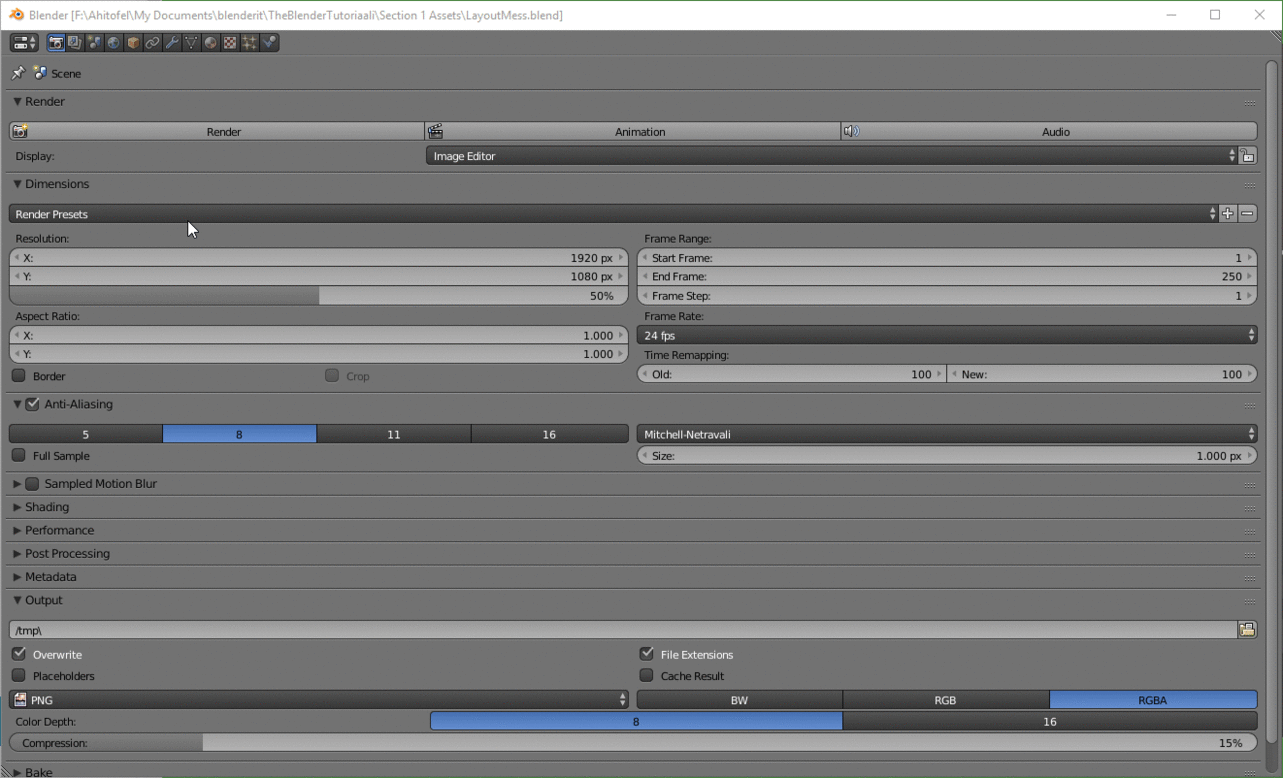Open the Scene properties tab
This screenshot has width=1283, height=778.
[x=94, y=43]
